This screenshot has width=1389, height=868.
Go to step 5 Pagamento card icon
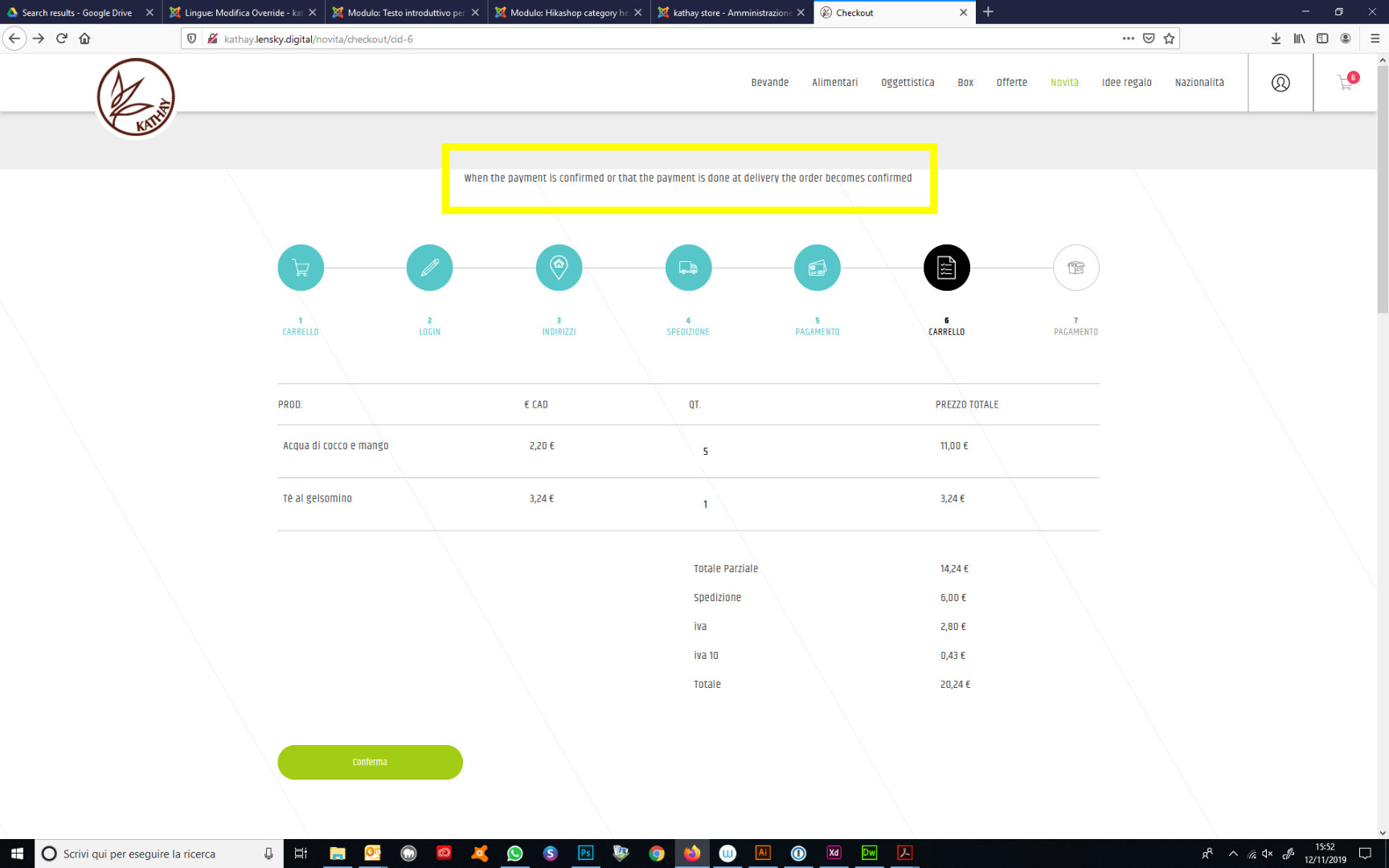817,268
